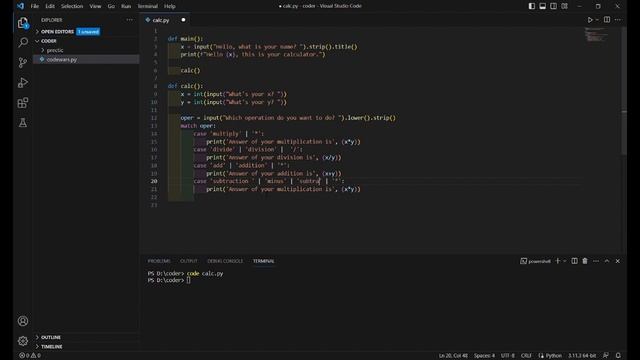Click 3.11.3 64-bit interpreter selector
Image resolution: width=640 pixels, height=360 pixels.
tap(582, 356)
